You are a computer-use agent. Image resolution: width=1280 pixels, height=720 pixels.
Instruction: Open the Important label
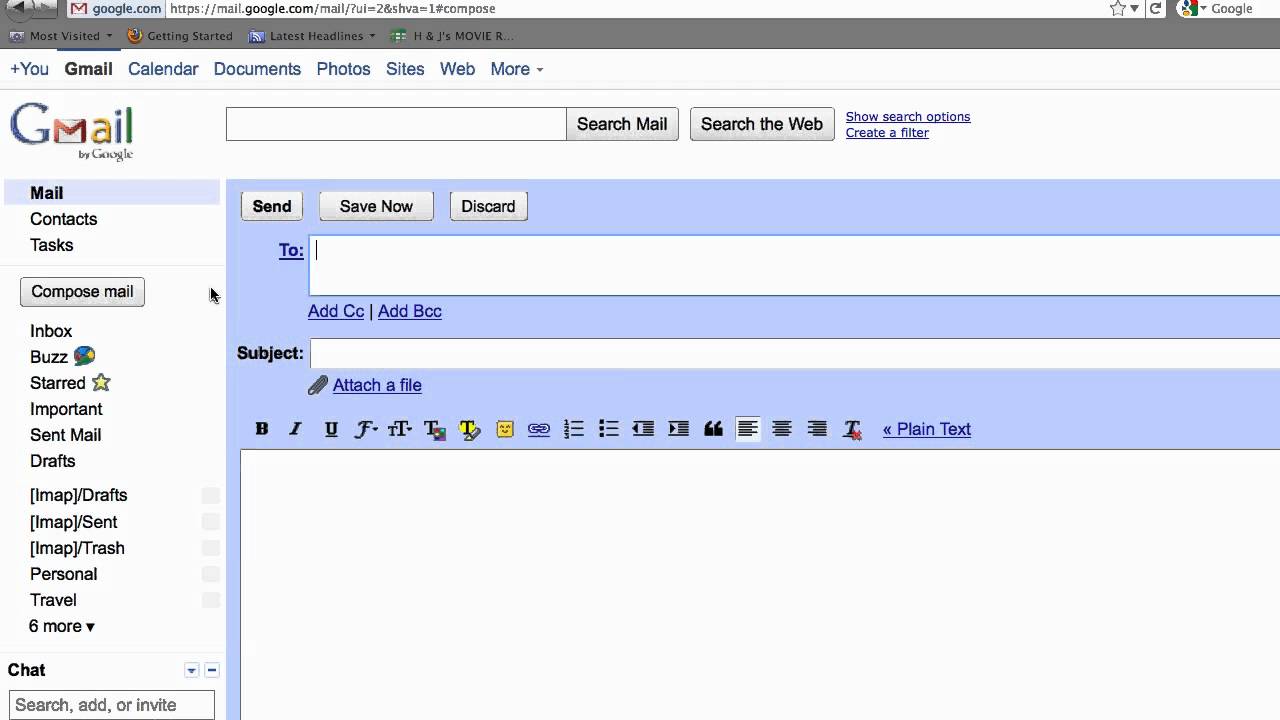tap(66, 409)
